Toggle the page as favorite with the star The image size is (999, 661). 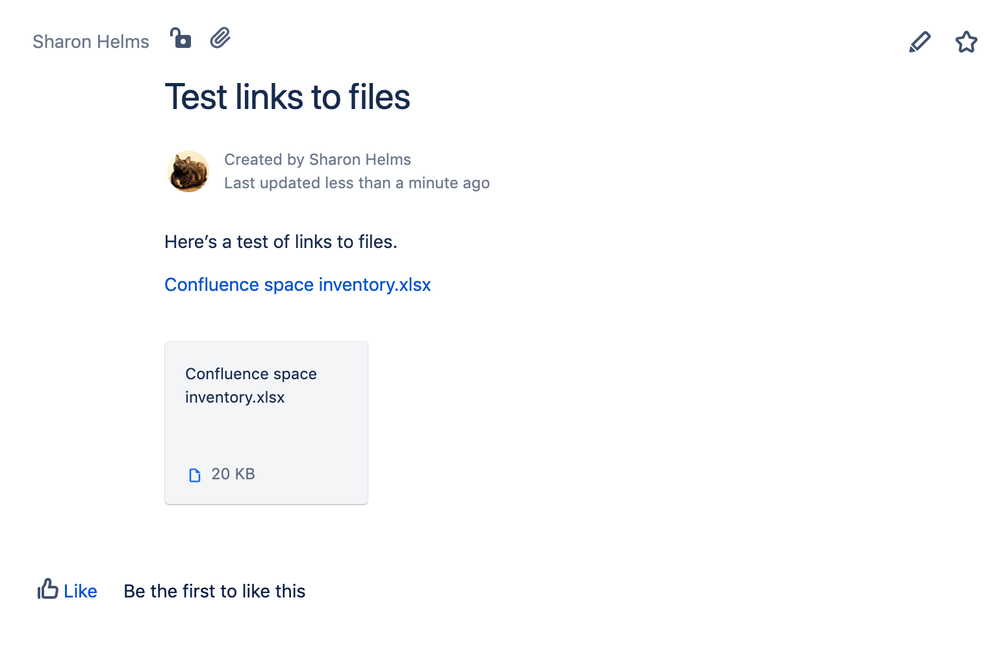[966, 42]
